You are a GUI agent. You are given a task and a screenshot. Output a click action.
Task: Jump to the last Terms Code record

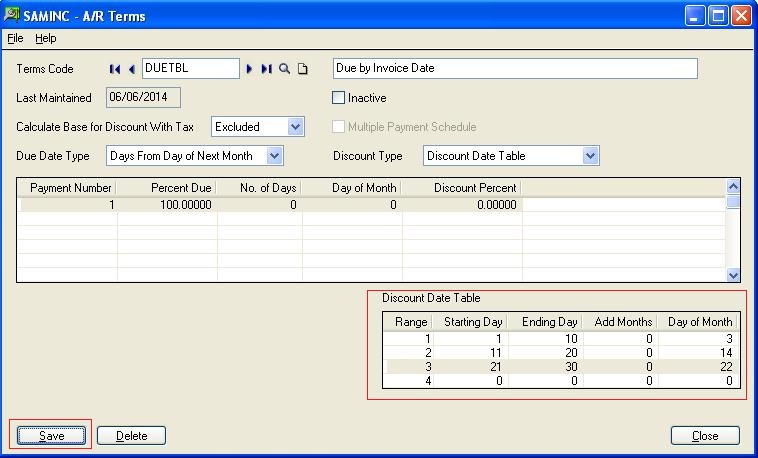[266, 69]
